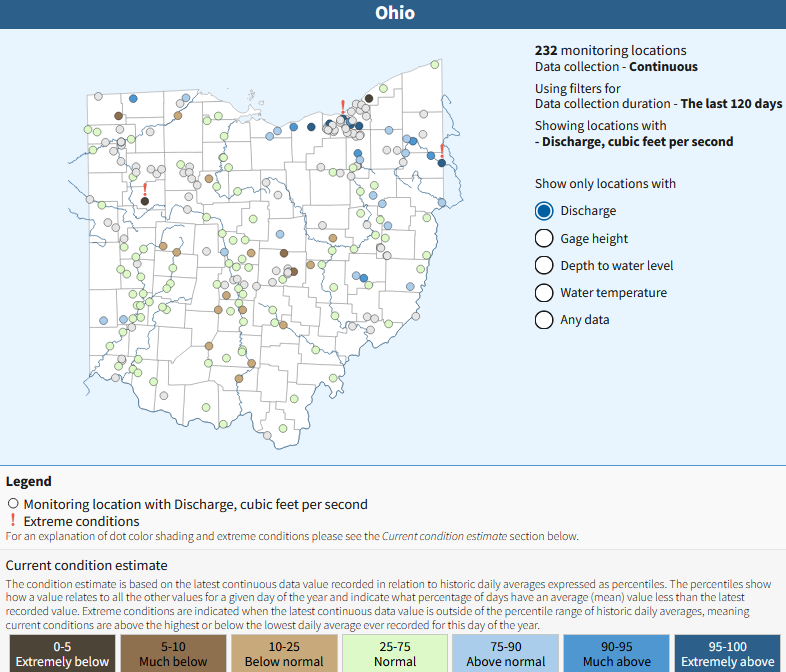Select the Gage height option

point(544,238)
